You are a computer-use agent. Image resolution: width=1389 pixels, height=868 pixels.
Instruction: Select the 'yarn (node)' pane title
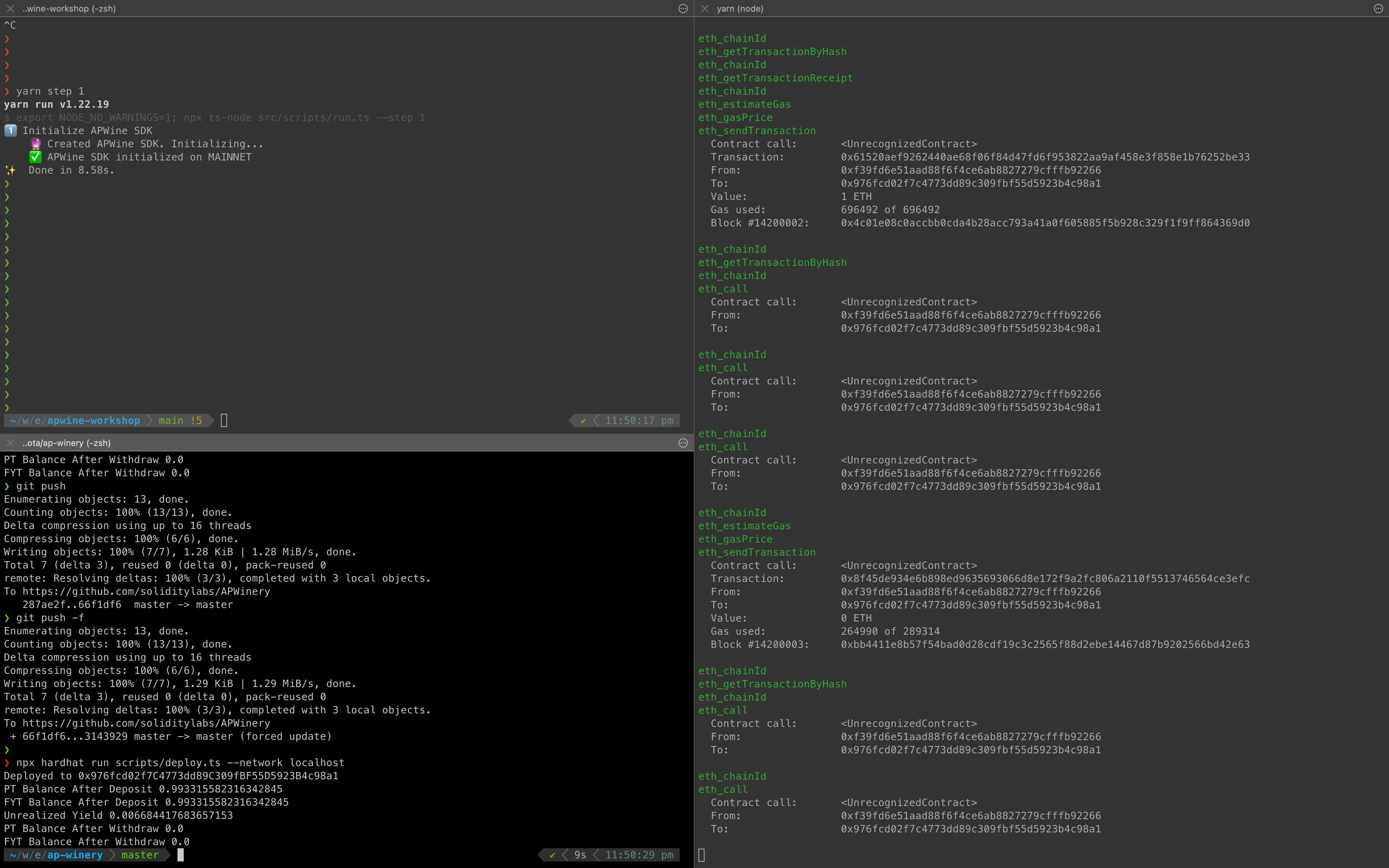coord(740,9)
